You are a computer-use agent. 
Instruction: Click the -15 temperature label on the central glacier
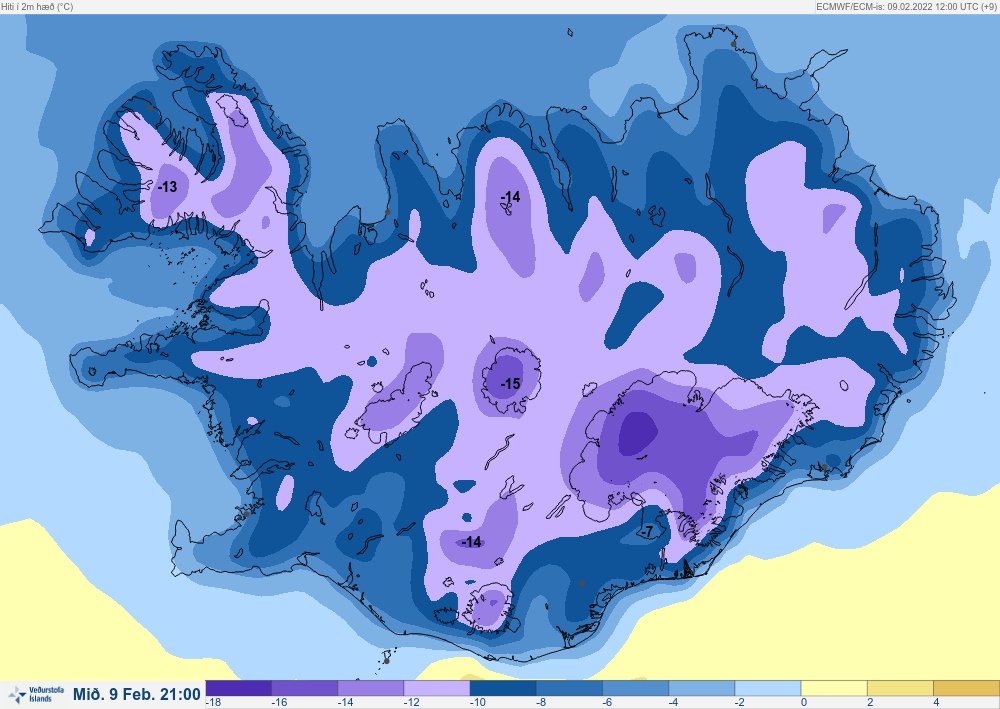coord(510,383)
